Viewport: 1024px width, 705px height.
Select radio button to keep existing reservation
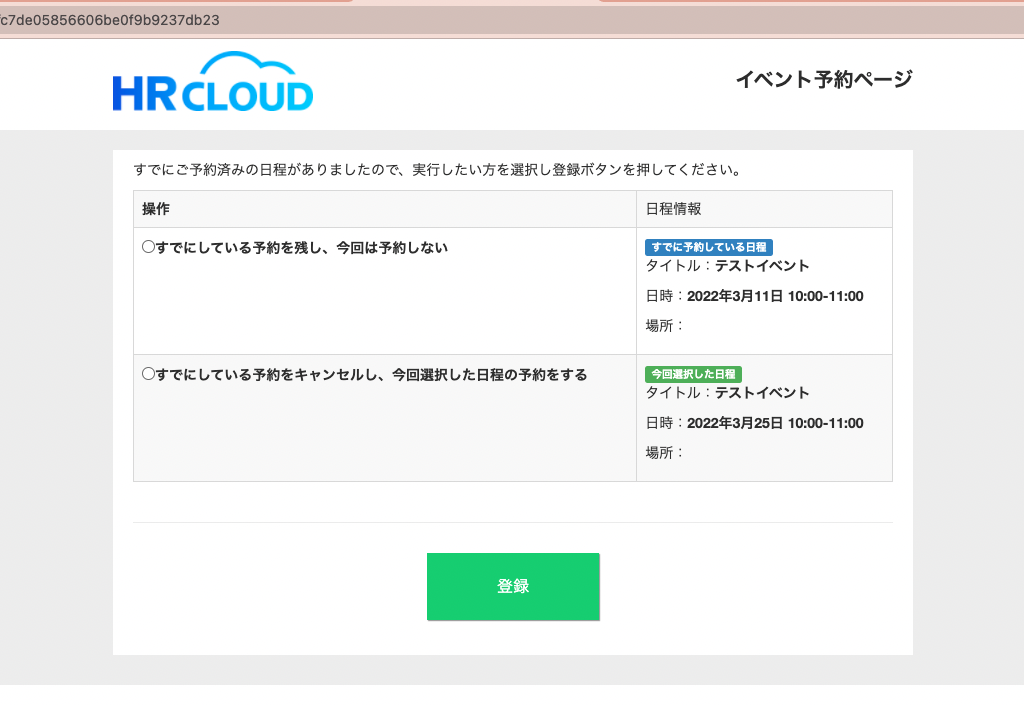coord(148,247)
